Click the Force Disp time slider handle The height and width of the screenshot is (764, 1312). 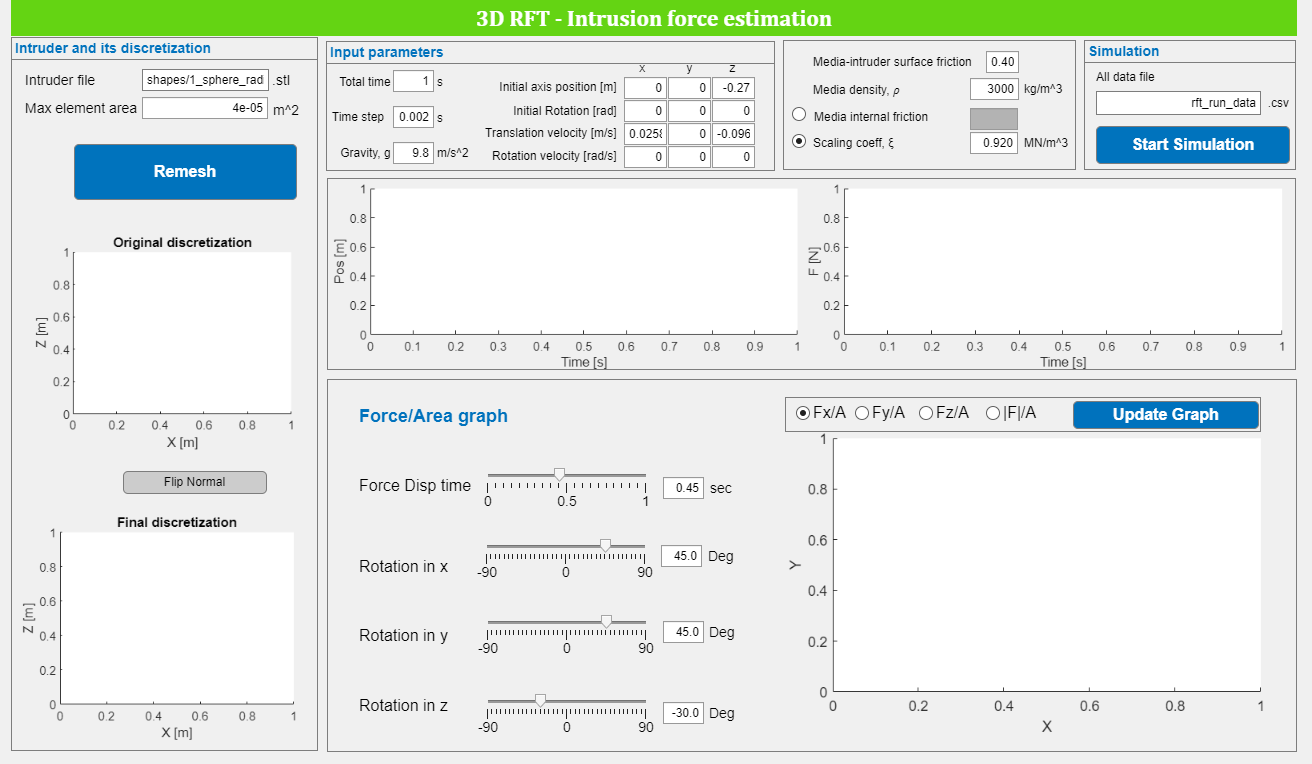tap(559, 474)
